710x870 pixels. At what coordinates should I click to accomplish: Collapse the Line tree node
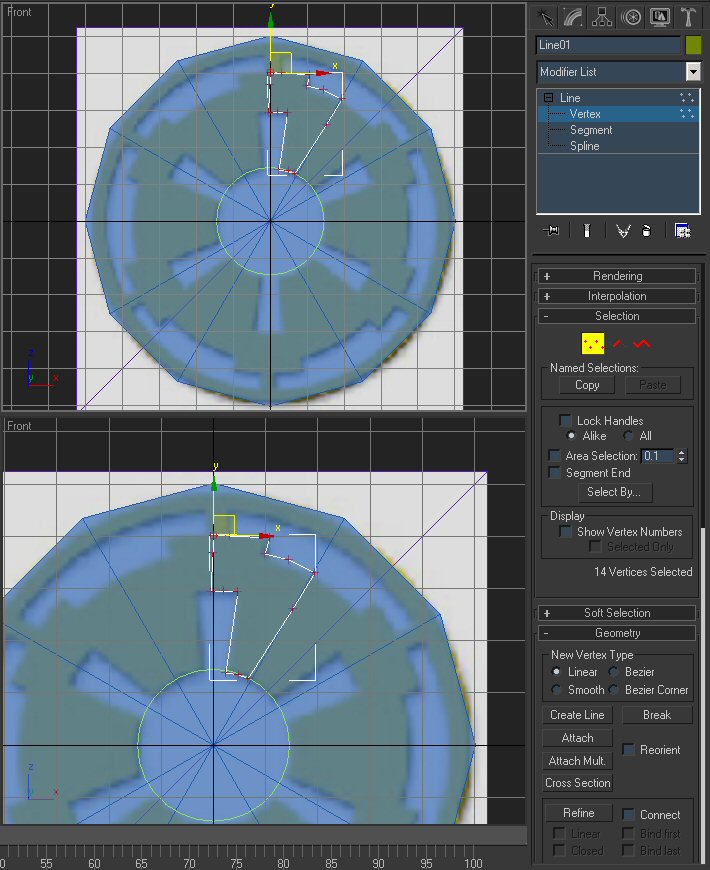[x=549, y=98]
